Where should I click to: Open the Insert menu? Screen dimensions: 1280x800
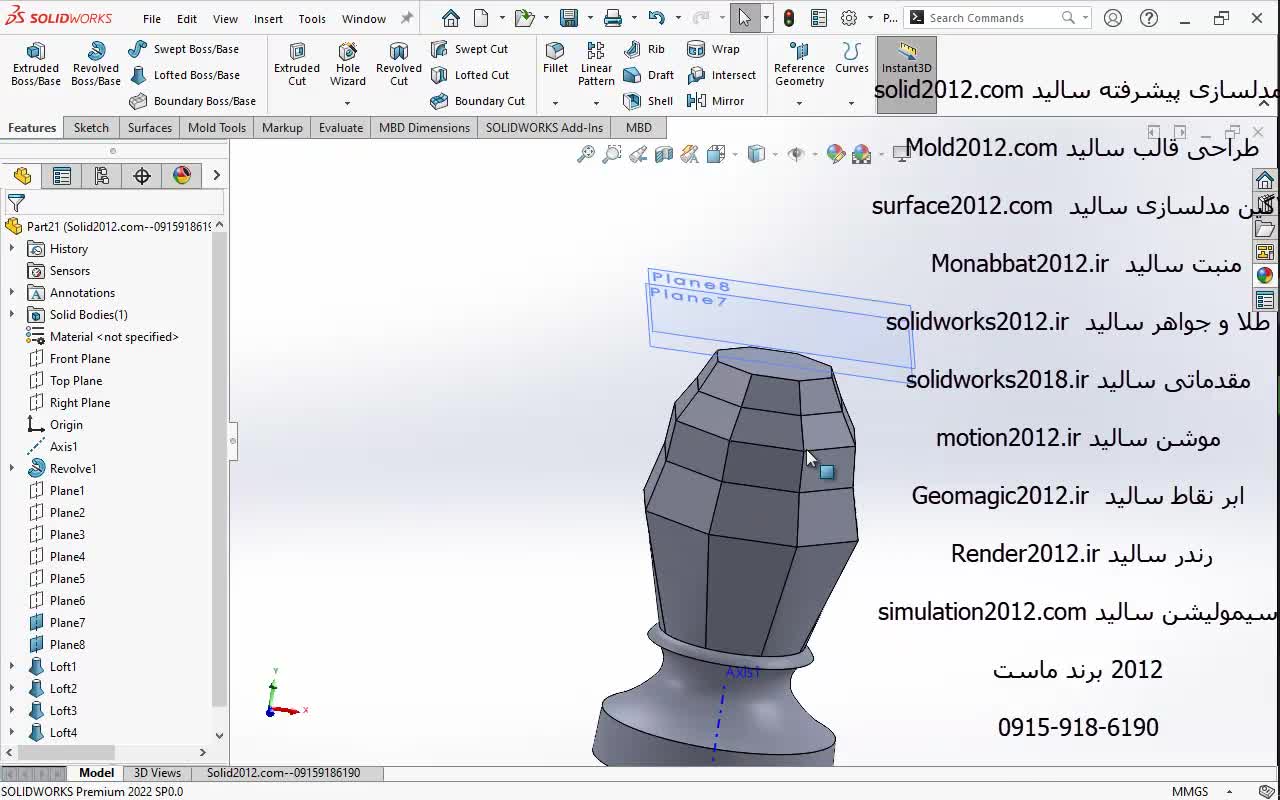pos(268,19)
